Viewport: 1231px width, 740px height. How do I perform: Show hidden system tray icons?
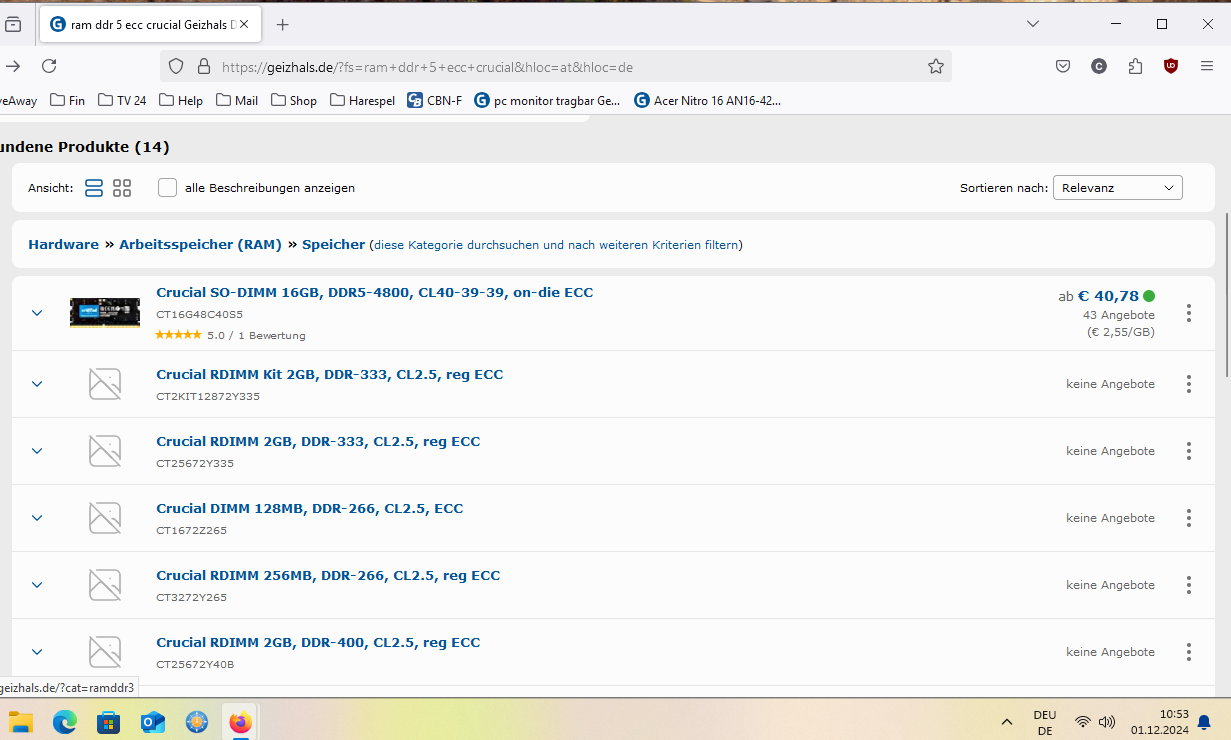pos(1007,722)
